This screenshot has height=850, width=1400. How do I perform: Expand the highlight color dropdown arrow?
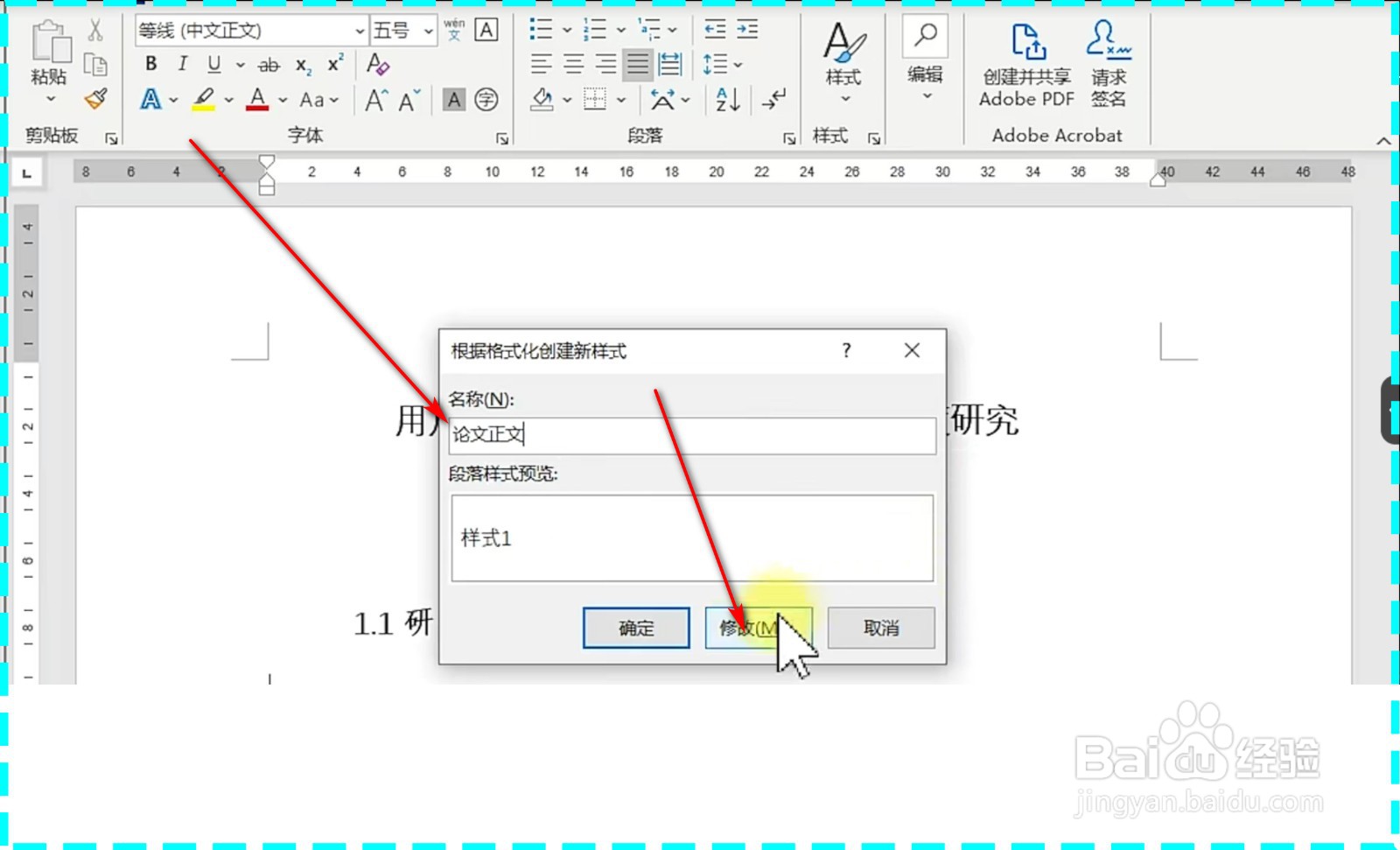click(228, 100)
